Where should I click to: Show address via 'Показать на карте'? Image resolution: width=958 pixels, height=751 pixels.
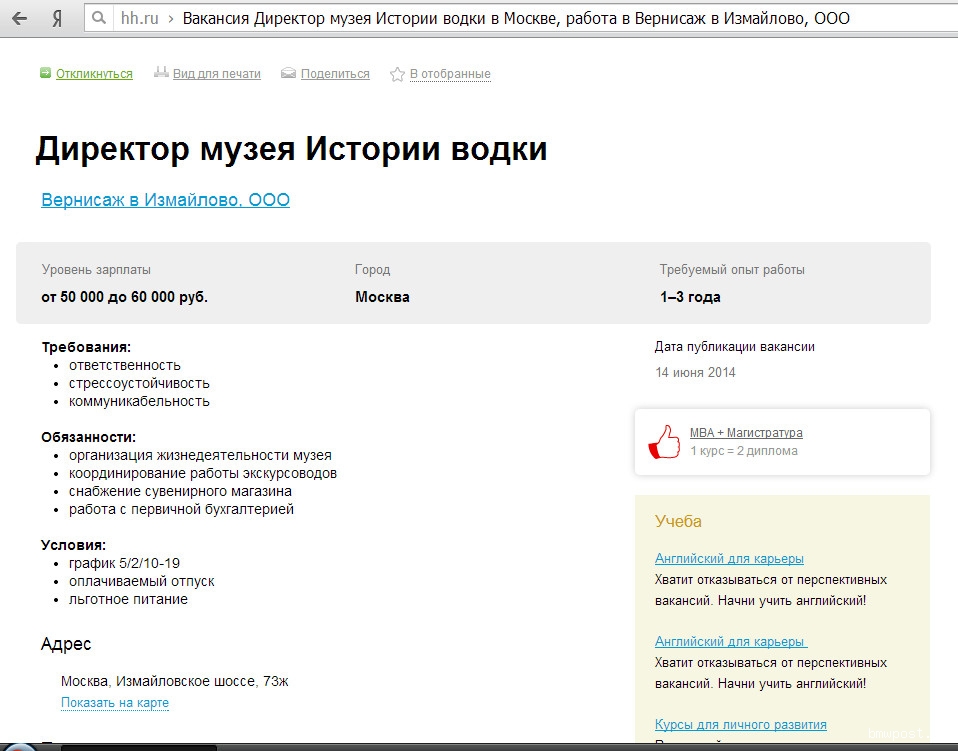pyautogui.click(x=115, y=703)
